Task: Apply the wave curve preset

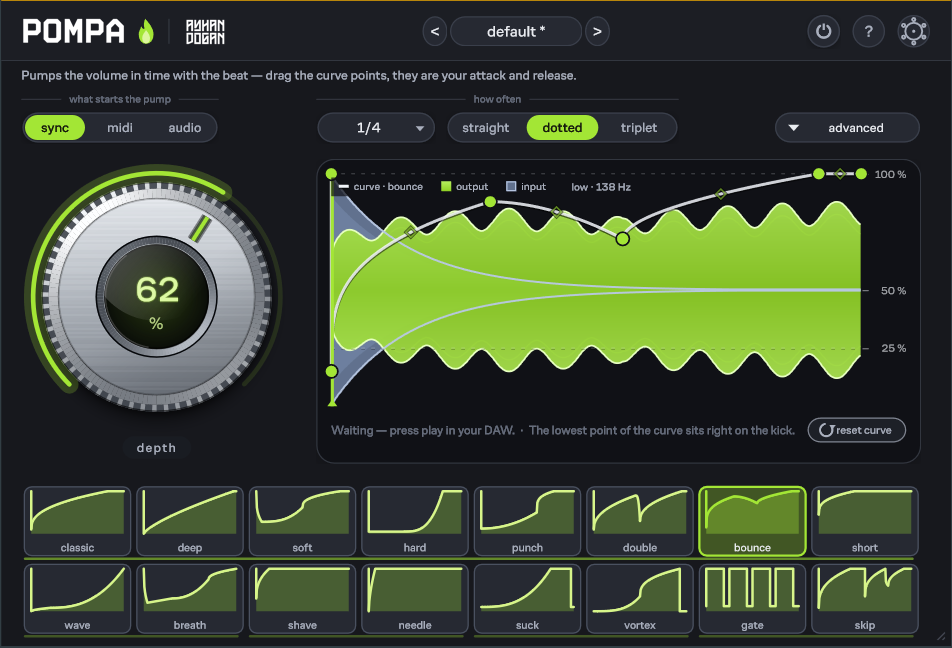Action: click(x=77, y=599)
